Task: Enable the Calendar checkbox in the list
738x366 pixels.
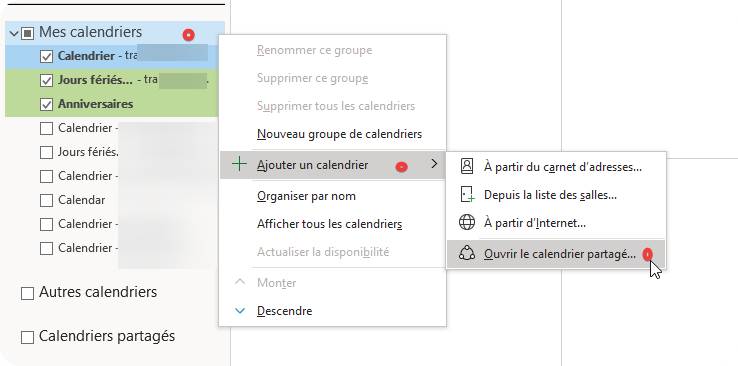Action: (x=46, y=200)
